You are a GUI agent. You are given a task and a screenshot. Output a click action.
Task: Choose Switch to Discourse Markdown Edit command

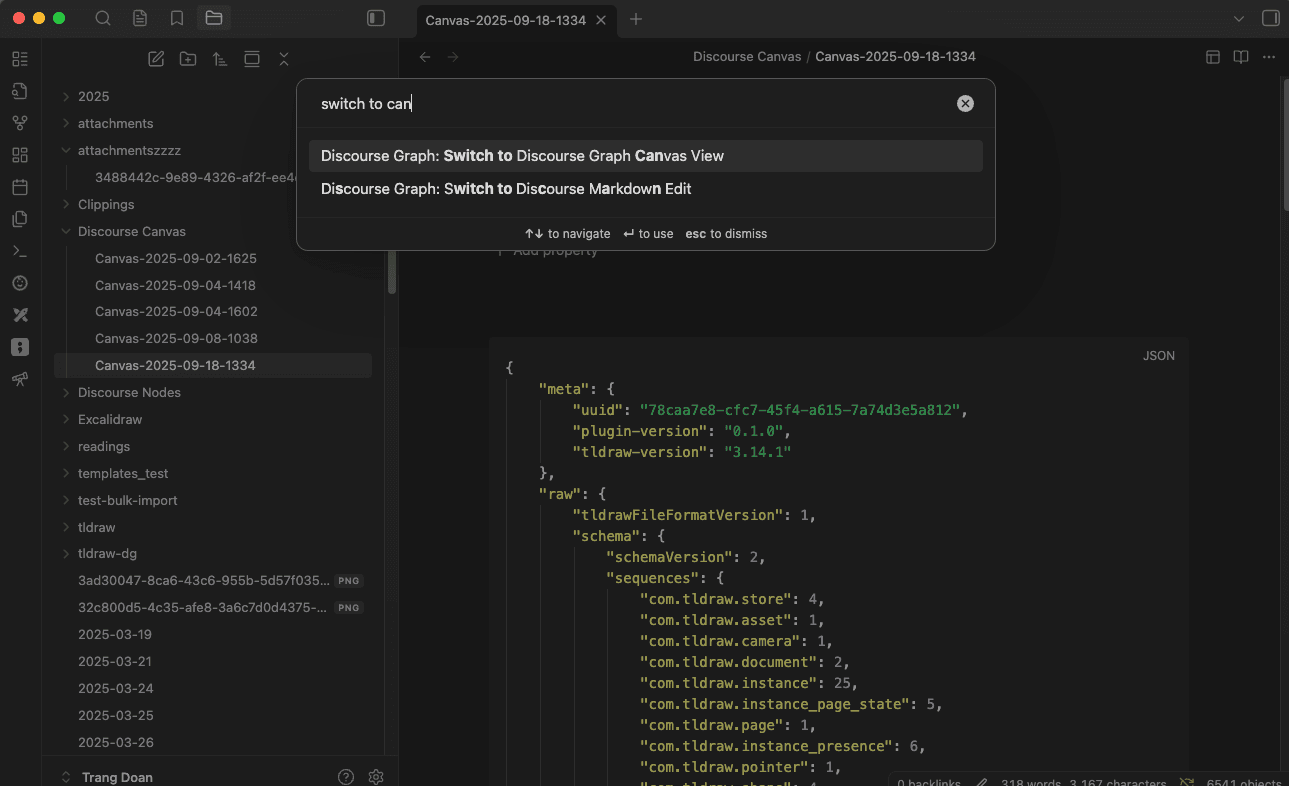pos(505,190)
